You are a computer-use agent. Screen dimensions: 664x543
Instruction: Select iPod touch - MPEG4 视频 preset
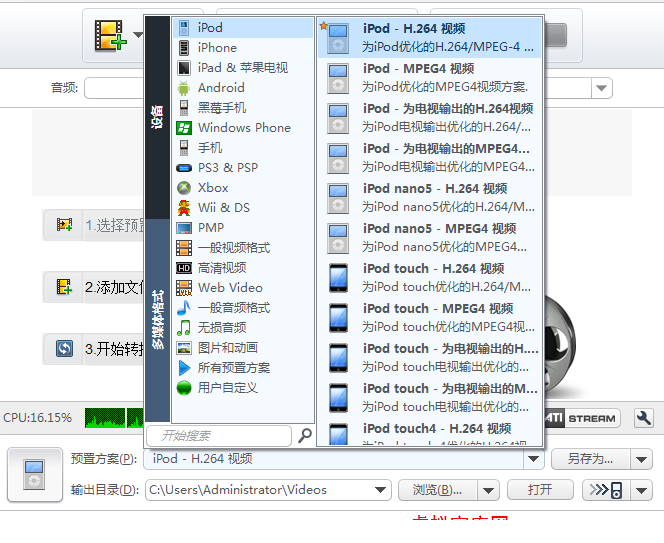coord(429,318)
